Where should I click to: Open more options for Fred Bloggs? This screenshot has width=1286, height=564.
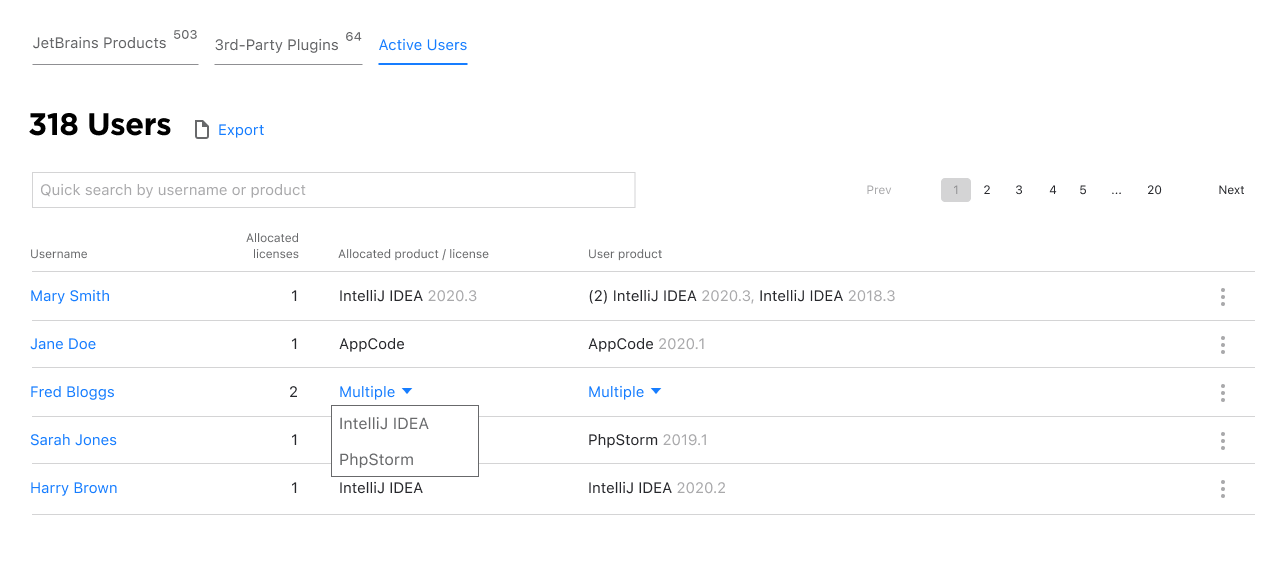coord(1222,393)
